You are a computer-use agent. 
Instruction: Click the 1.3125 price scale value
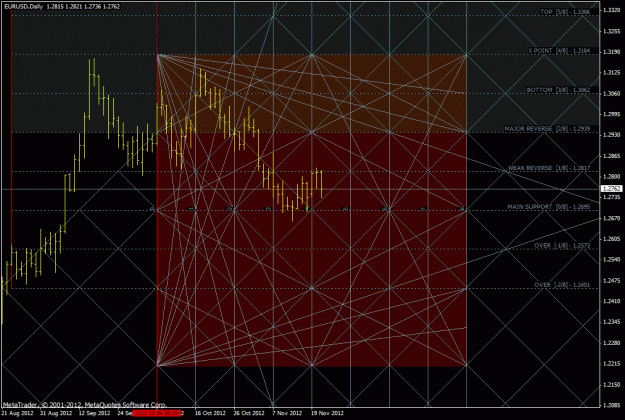[611, 73]
